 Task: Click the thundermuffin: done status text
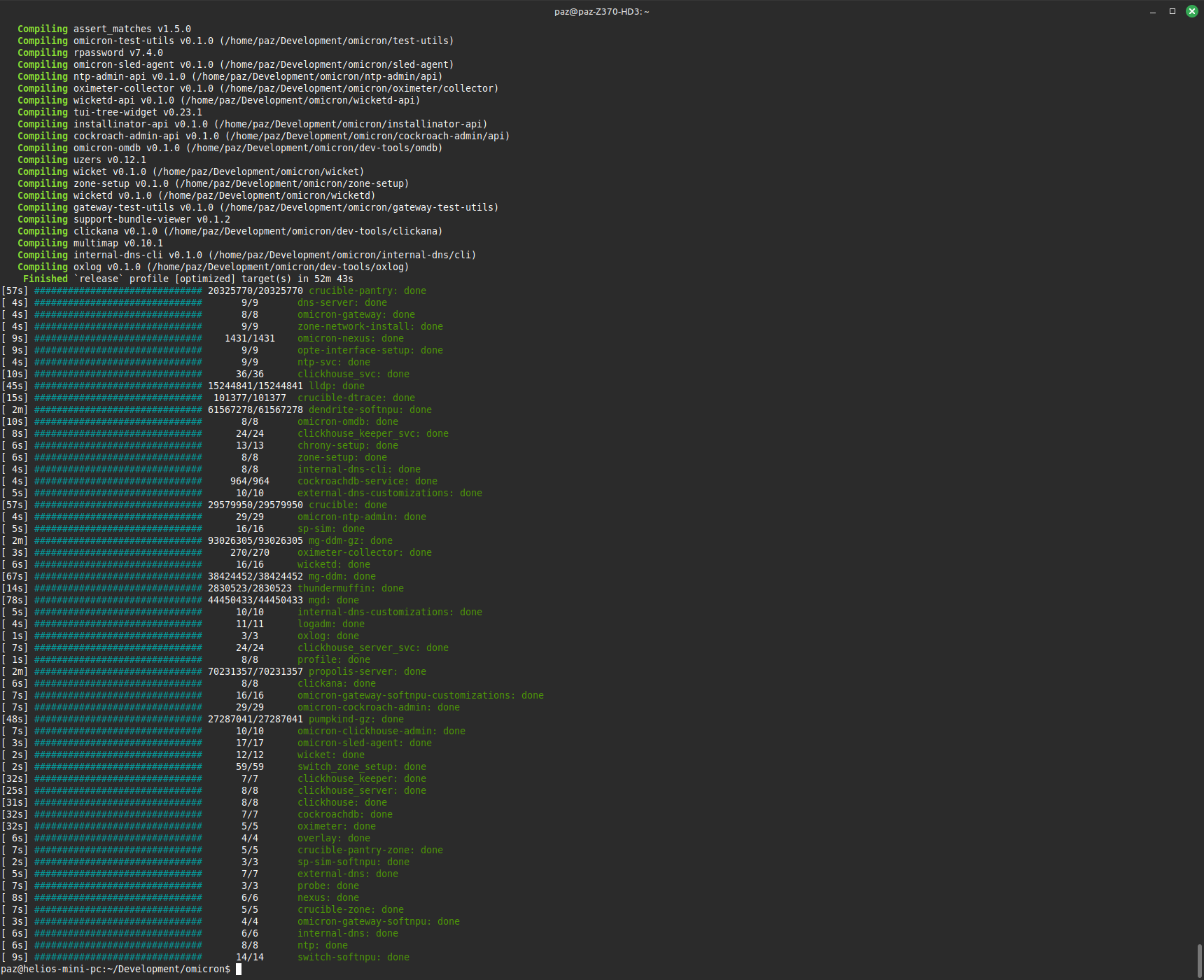(x=350, y=588)
